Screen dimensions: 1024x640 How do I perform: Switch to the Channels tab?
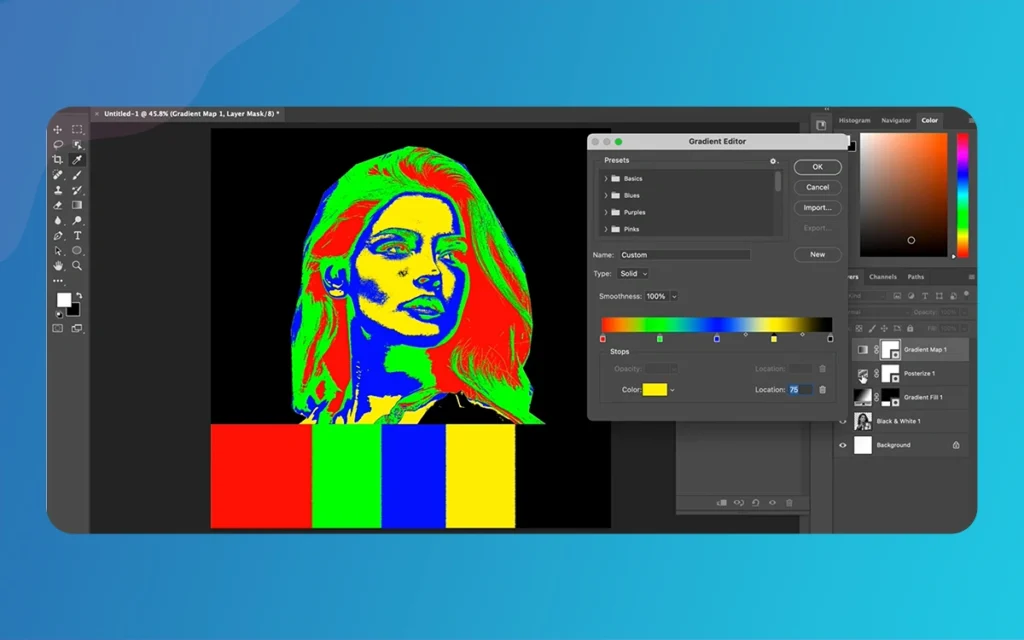pos(882,277)
